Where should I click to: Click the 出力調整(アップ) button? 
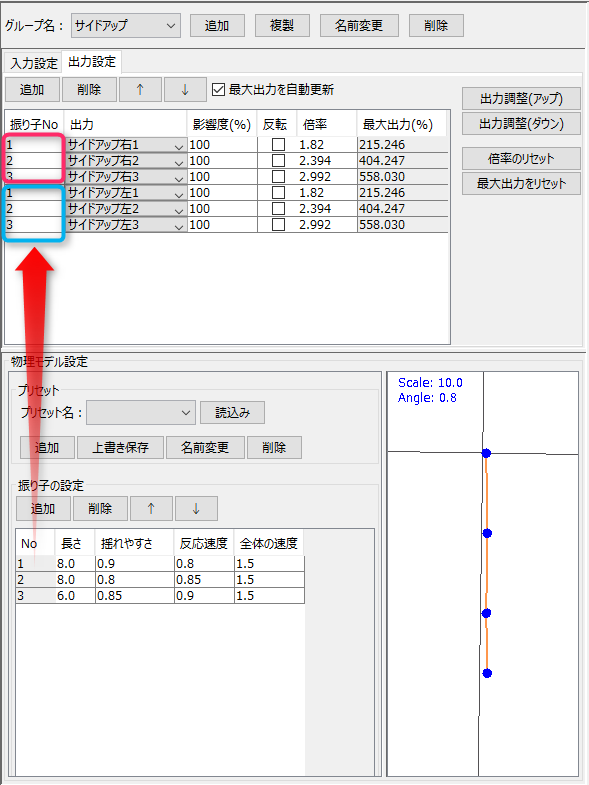tap(521, 99)
